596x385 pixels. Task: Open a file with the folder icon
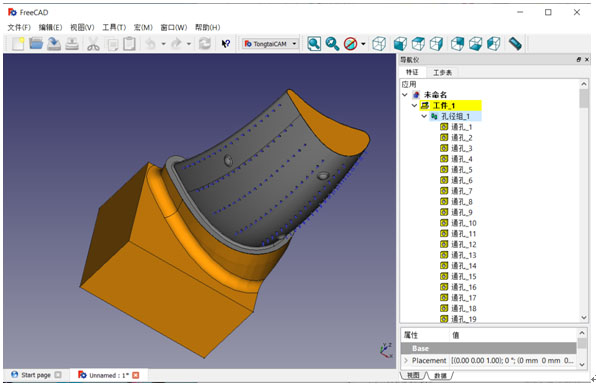(36, 44)
